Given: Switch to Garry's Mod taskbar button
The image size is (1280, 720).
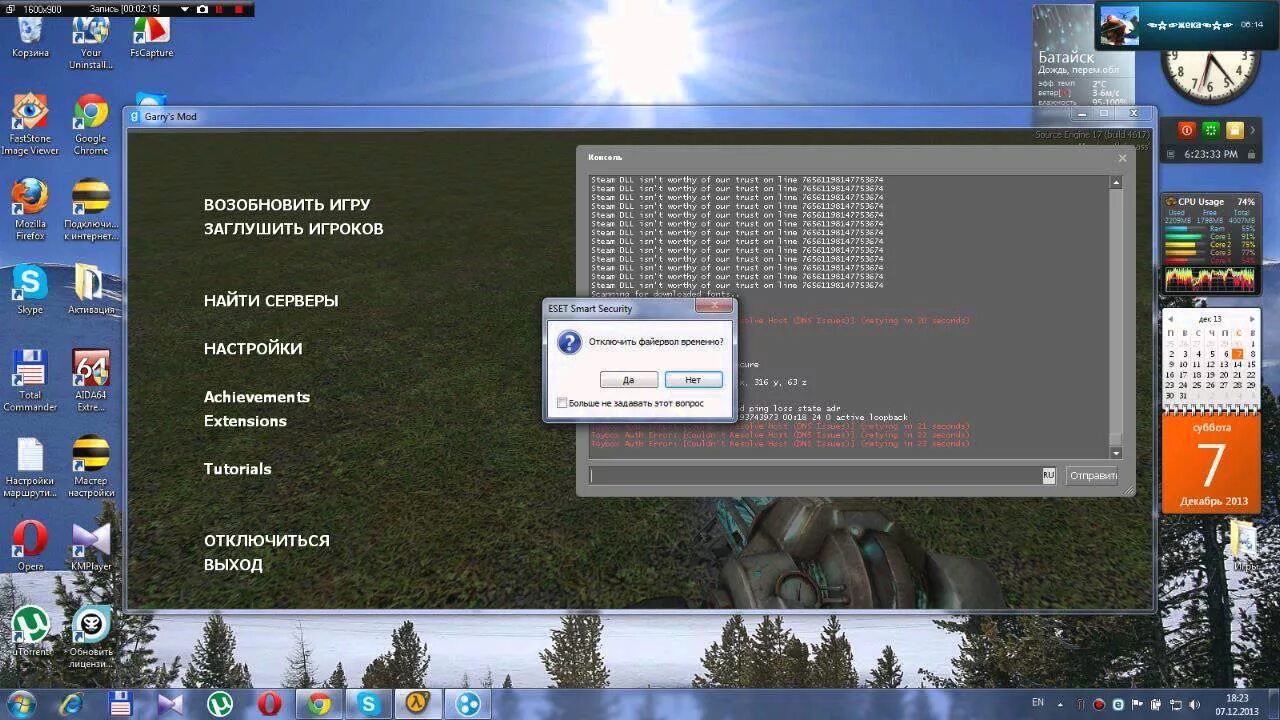Looking at the screenshot, I should [418, 704].
